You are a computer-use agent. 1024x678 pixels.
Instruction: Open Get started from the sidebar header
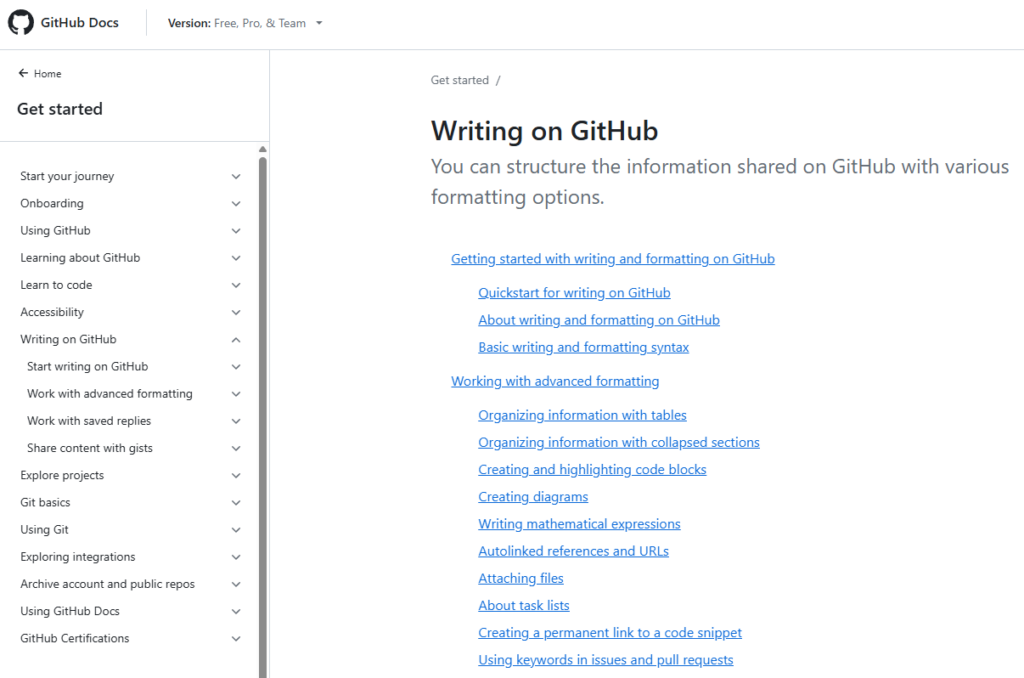[x=58, y=108]
